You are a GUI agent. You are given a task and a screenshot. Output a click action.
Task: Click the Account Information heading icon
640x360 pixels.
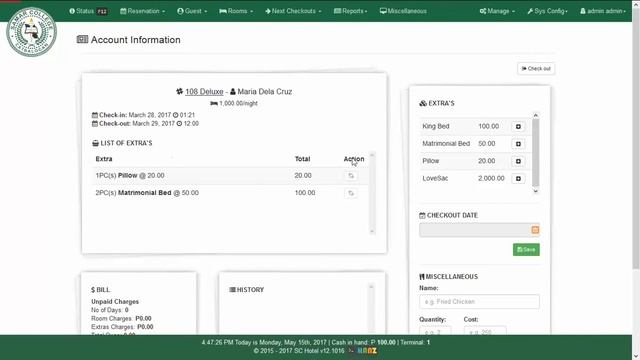(x=82, y=40)
